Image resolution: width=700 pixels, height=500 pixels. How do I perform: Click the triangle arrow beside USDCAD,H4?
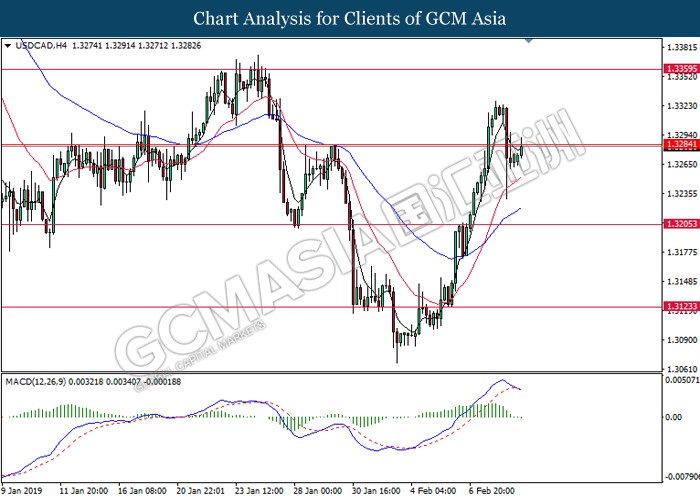point(8,46)
